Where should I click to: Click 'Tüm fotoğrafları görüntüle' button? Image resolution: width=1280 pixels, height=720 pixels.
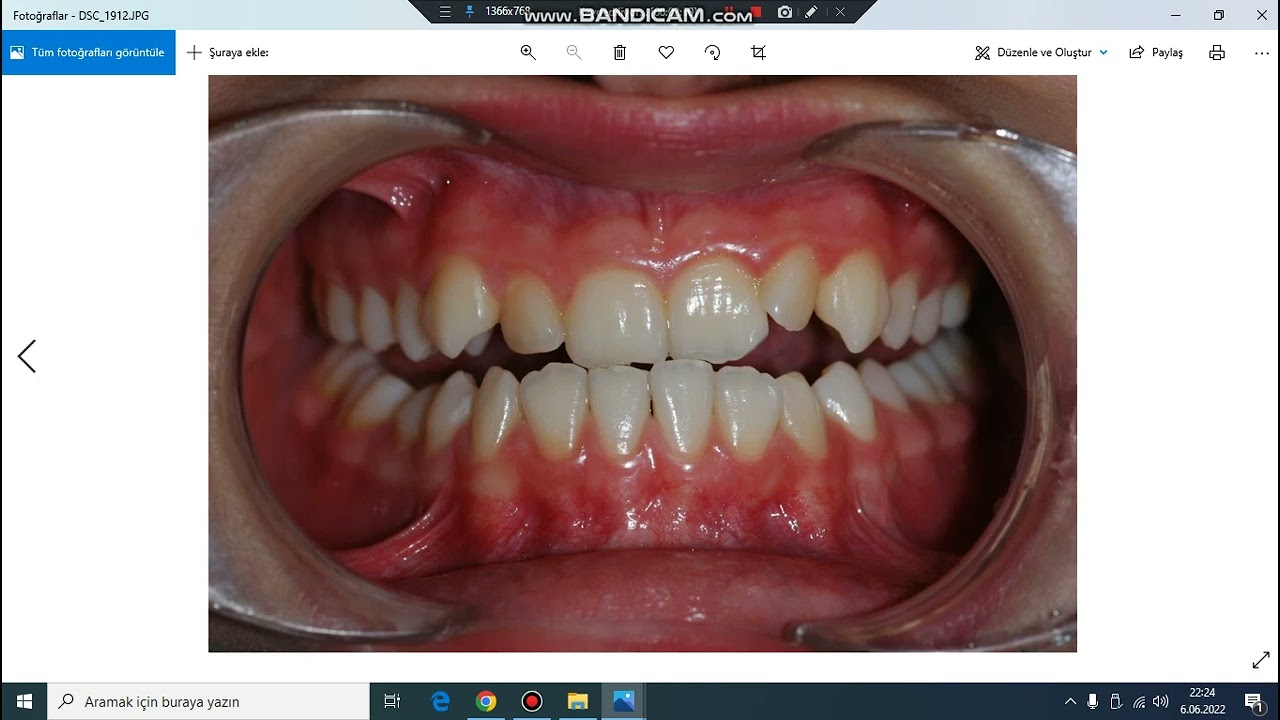pyautogui.click(x=88, y=53)
